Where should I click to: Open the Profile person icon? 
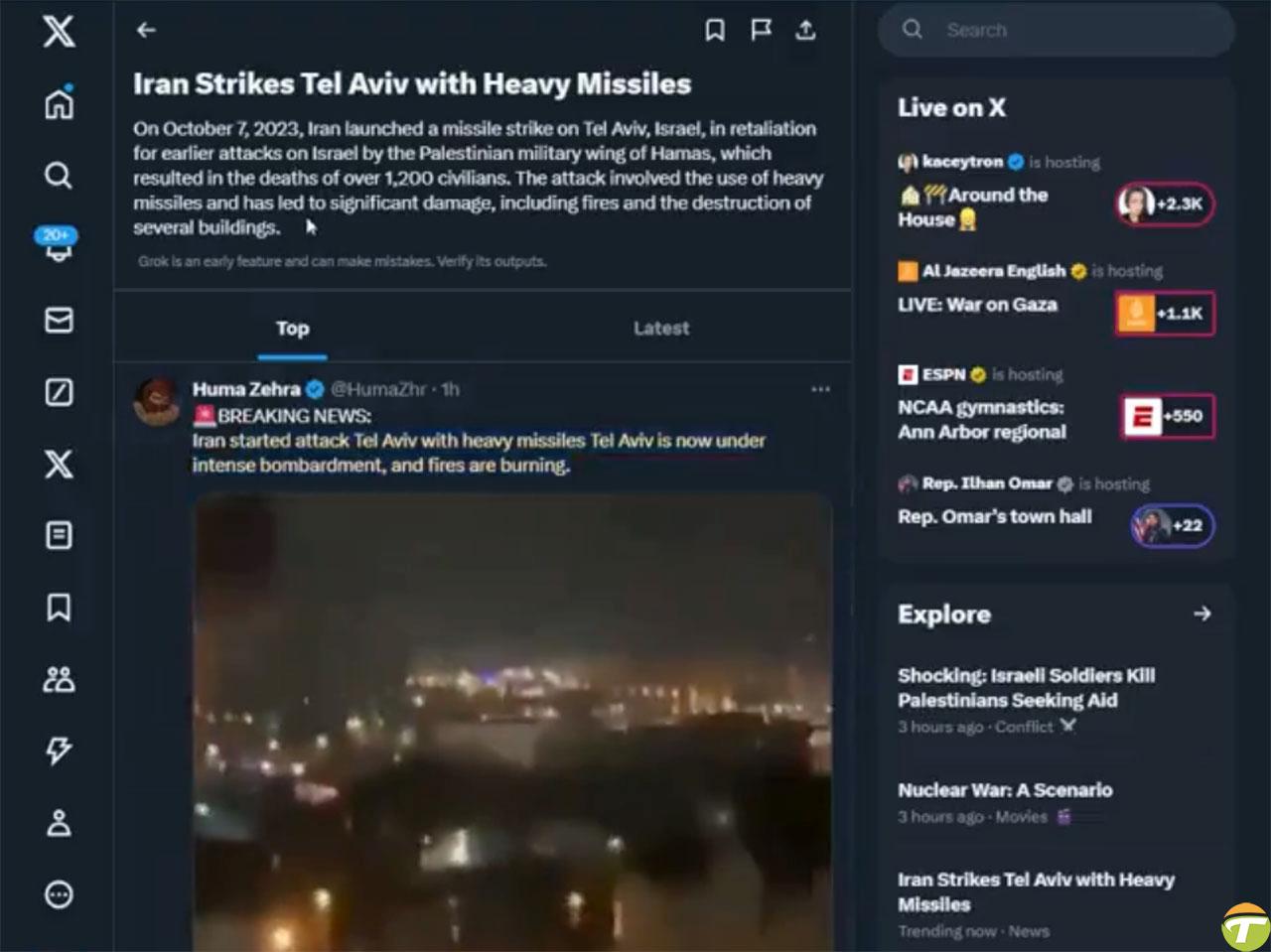tap(59, 823)
